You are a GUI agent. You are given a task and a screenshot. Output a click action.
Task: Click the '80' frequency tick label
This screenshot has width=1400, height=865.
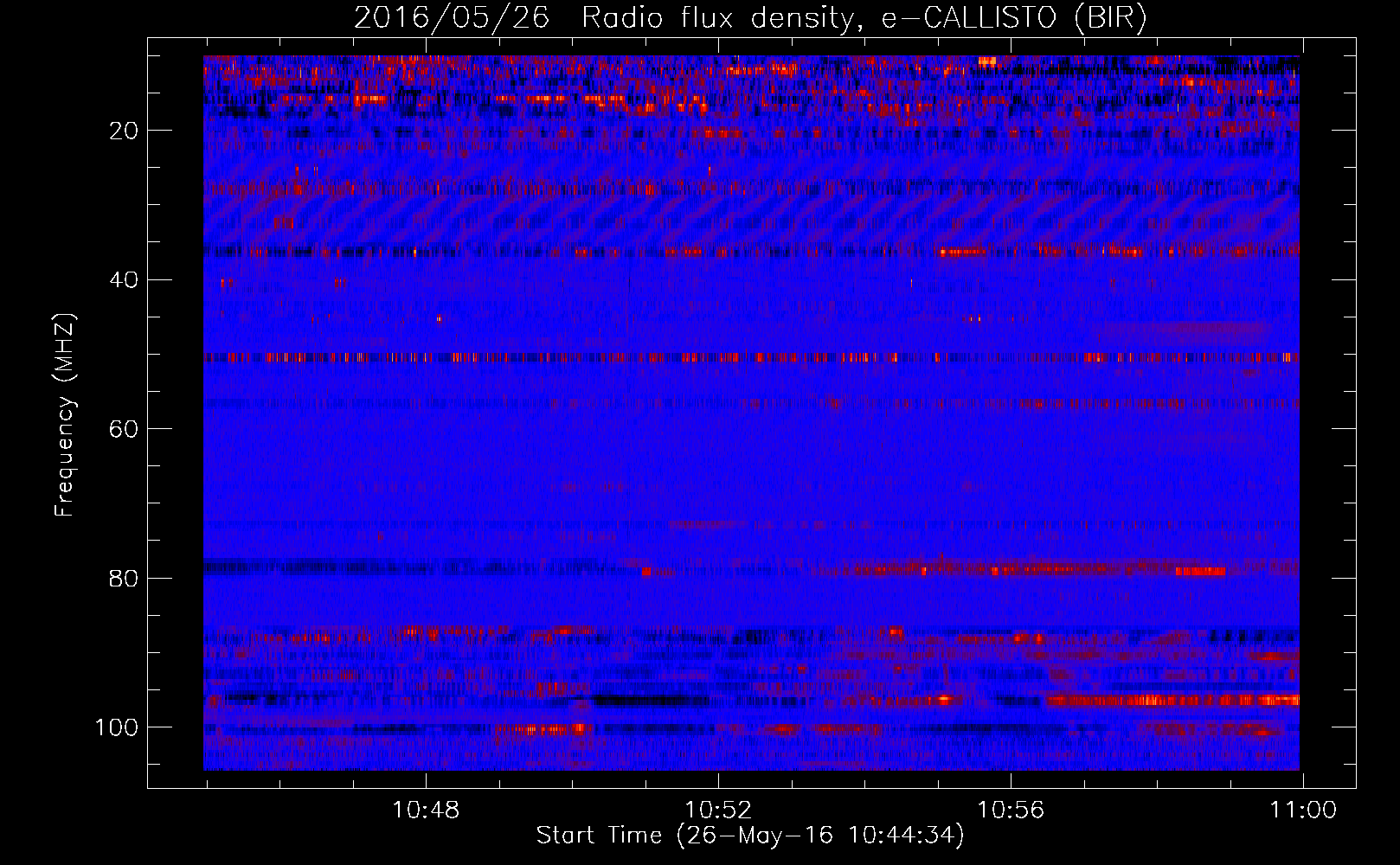(125, 578)
